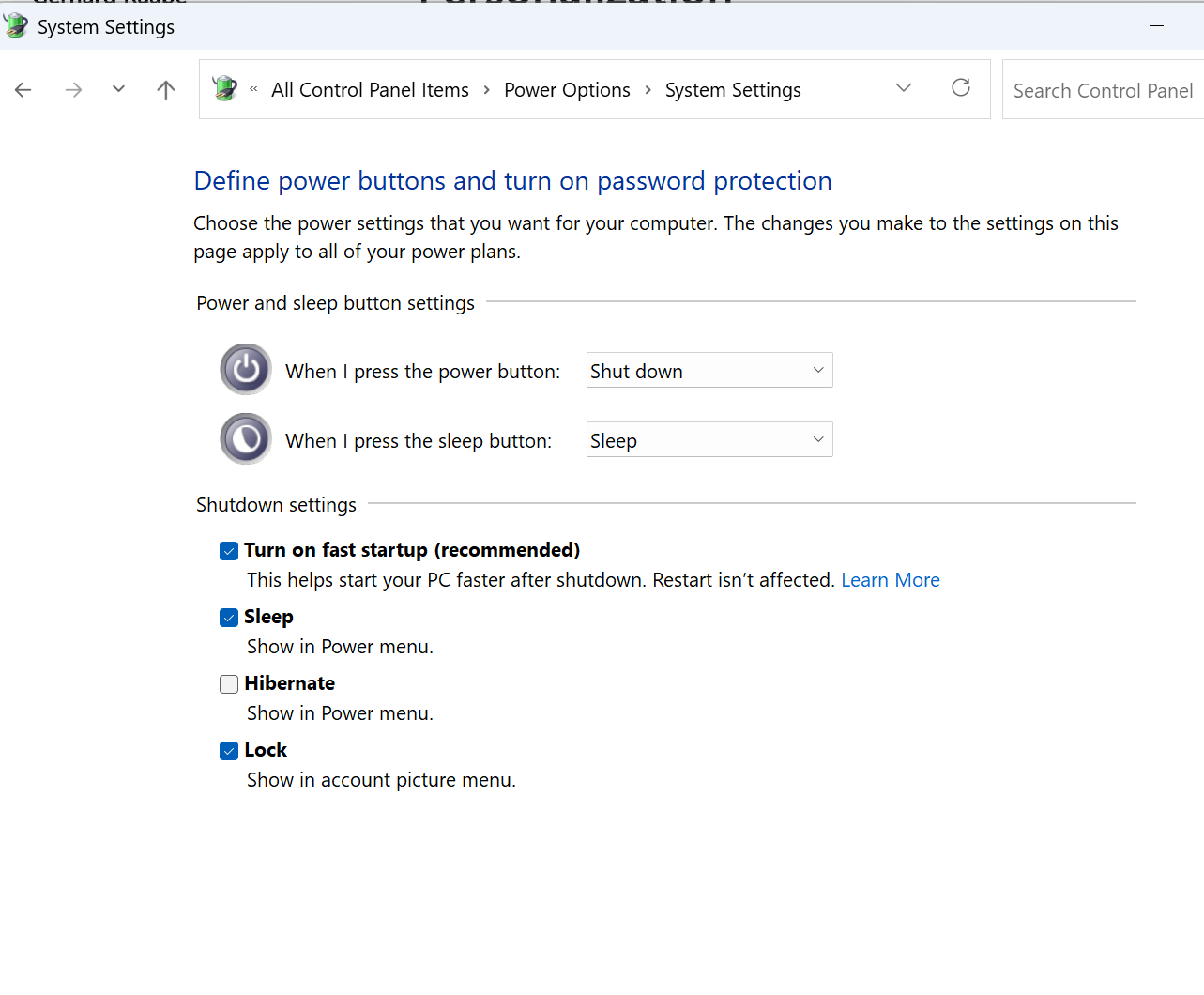This screenshot has width=1204, height=995.
Task: Navigate to Power Options breadcrumb
Action: [x=567, y=90]
